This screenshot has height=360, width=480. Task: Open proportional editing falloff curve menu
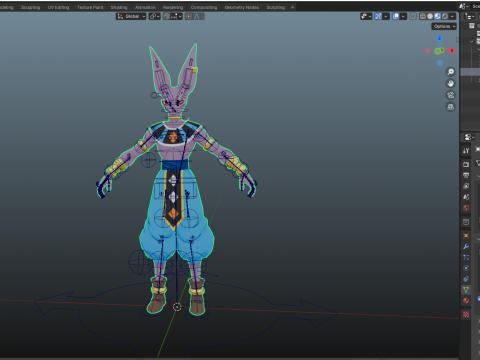[199, 16]
